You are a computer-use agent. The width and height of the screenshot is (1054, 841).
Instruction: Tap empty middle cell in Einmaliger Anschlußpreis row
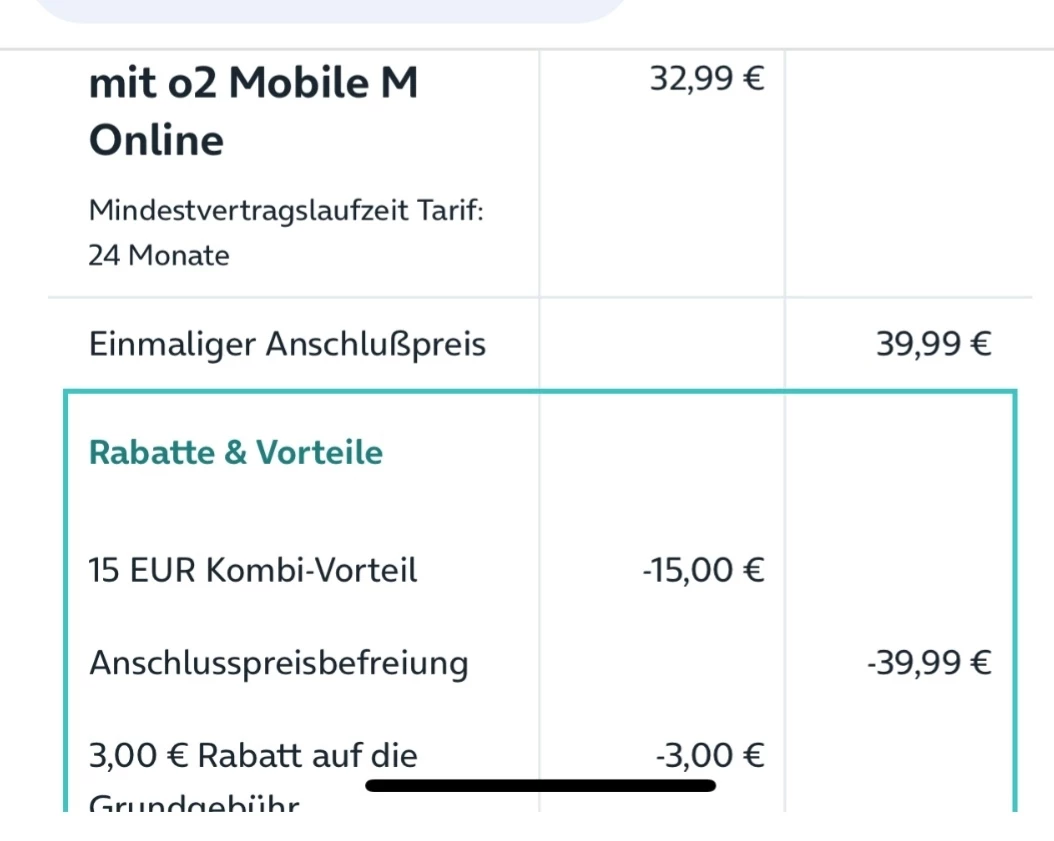coord(662,345)
